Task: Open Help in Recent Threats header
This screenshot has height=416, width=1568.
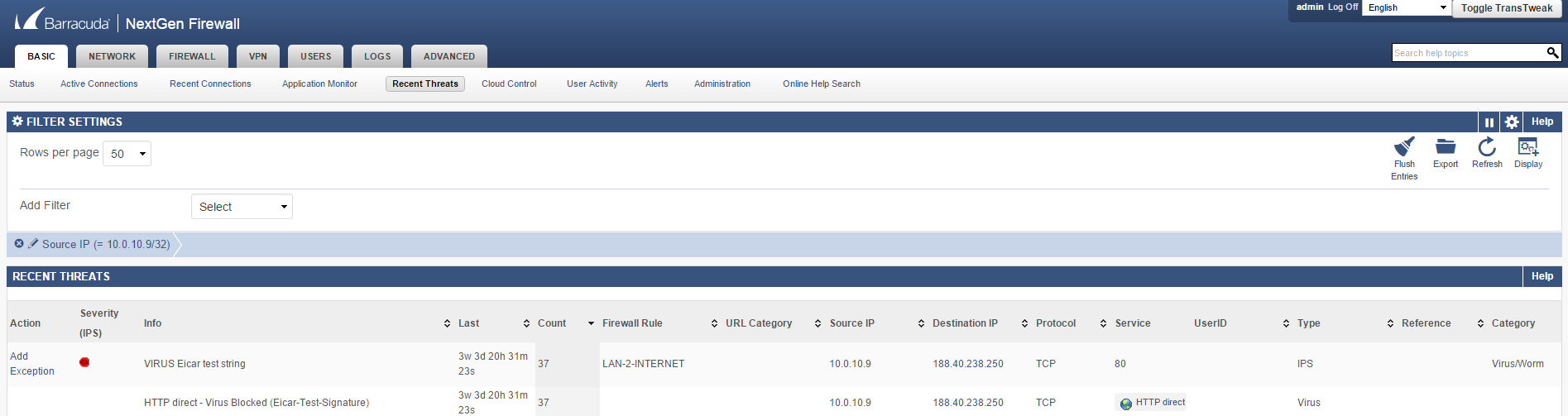Action: point(1542,276)
